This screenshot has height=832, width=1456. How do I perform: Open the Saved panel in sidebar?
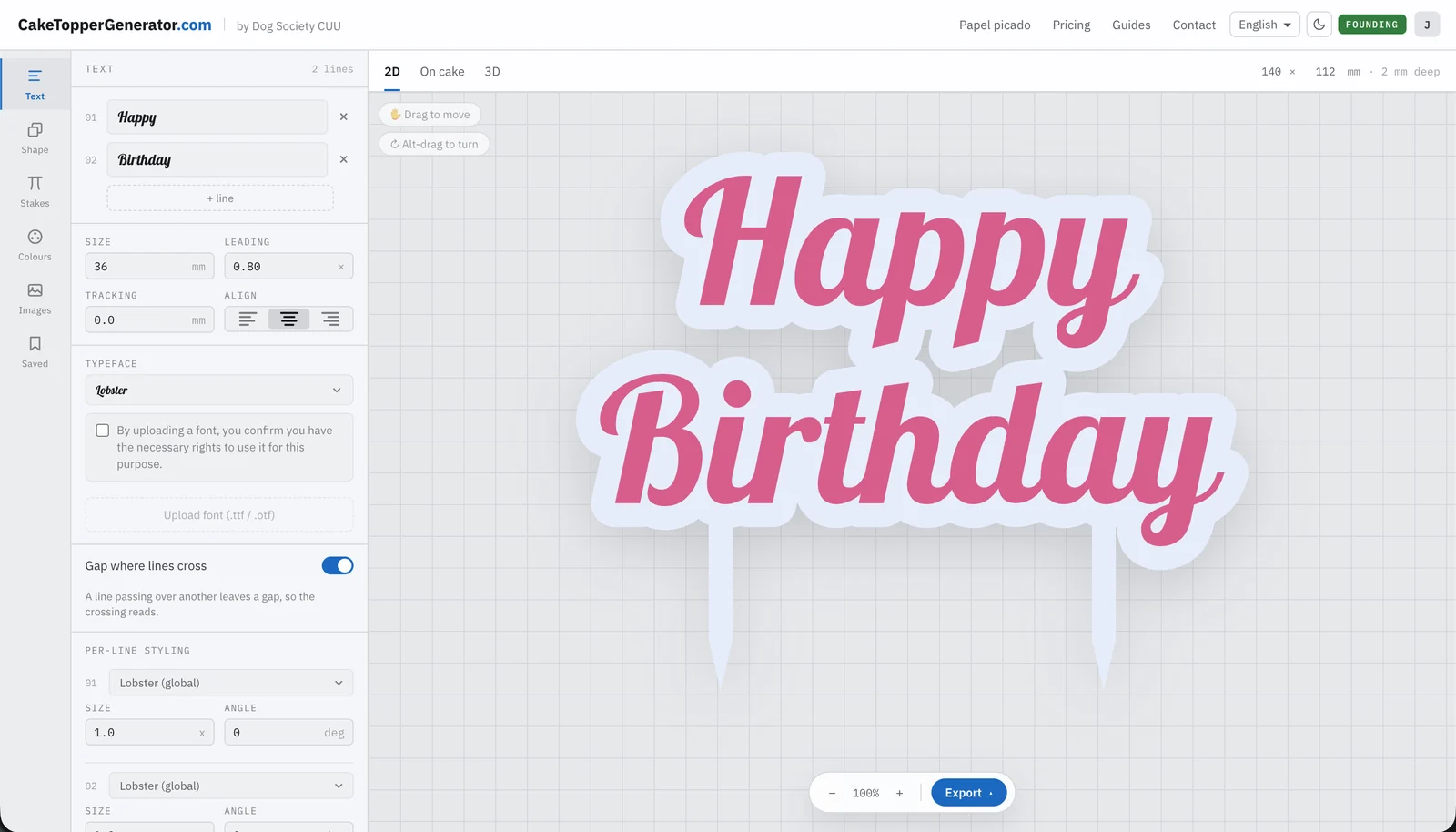[35, 351]
